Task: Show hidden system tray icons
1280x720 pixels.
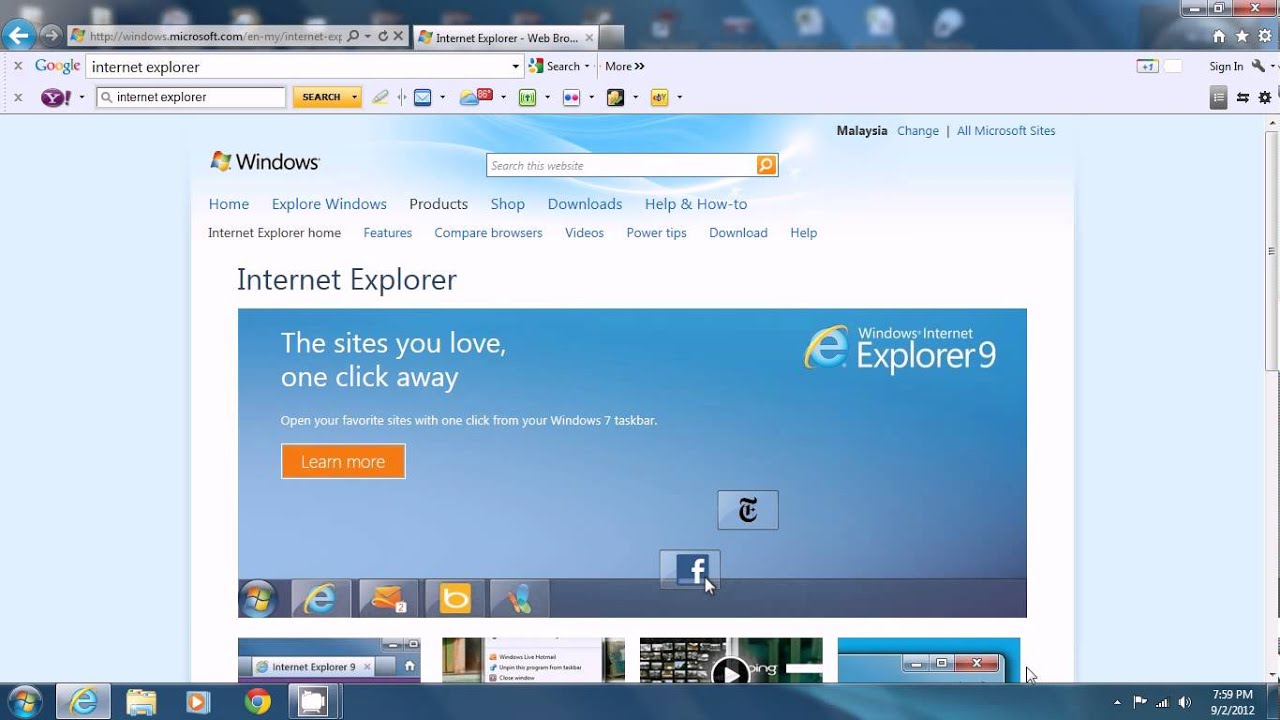Action: [x=1118, y=702]
